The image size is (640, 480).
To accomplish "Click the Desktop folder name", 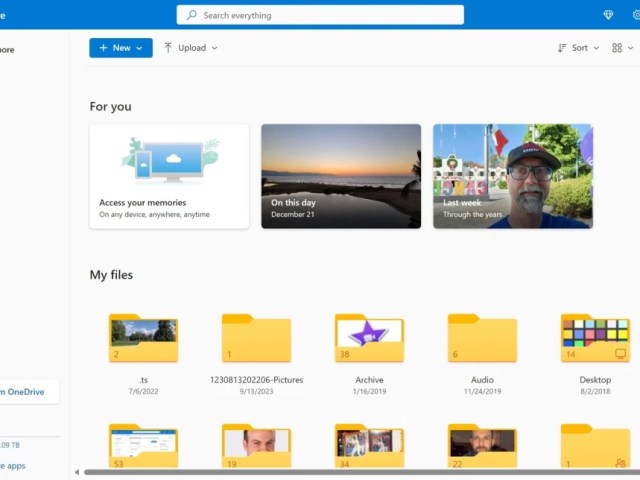I will [595, 380].
